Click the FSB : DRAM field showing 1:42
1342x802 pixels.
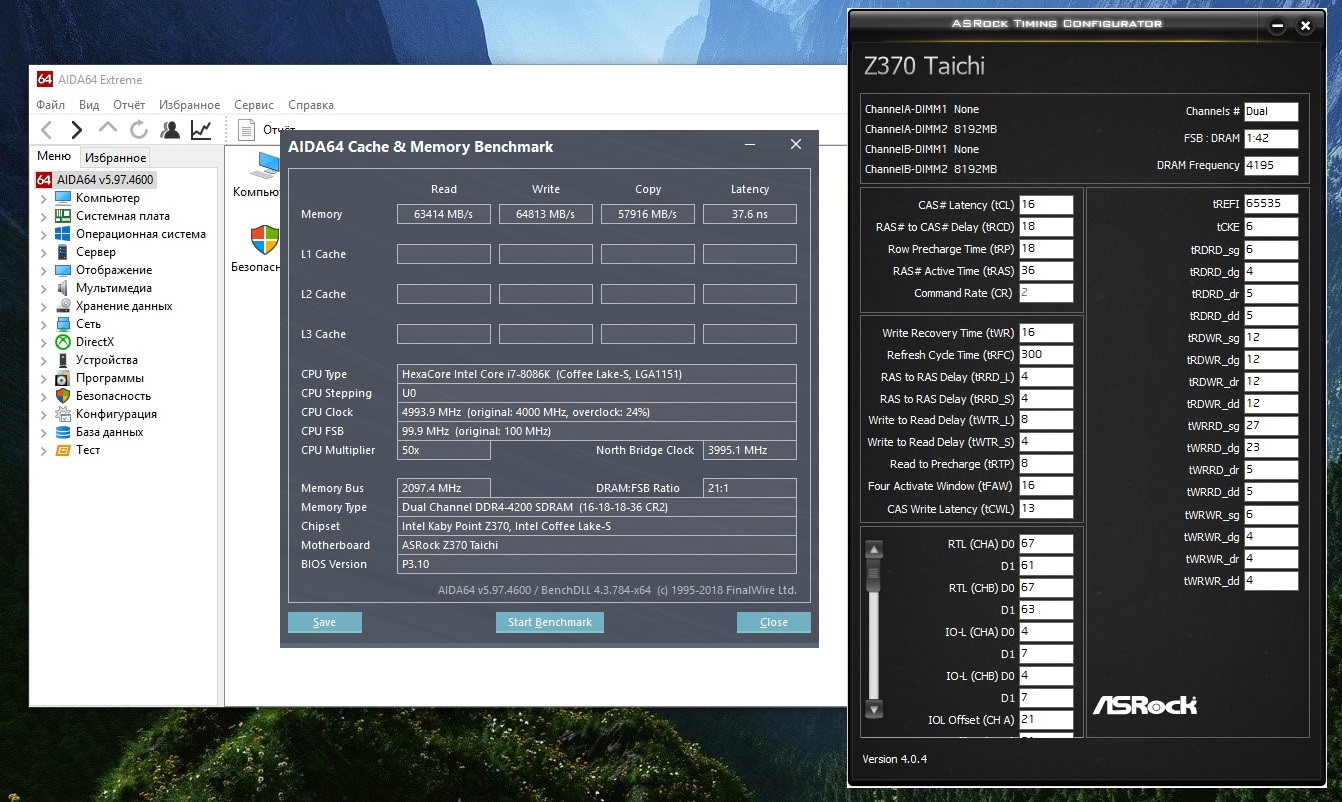(x=1271, y=138)
